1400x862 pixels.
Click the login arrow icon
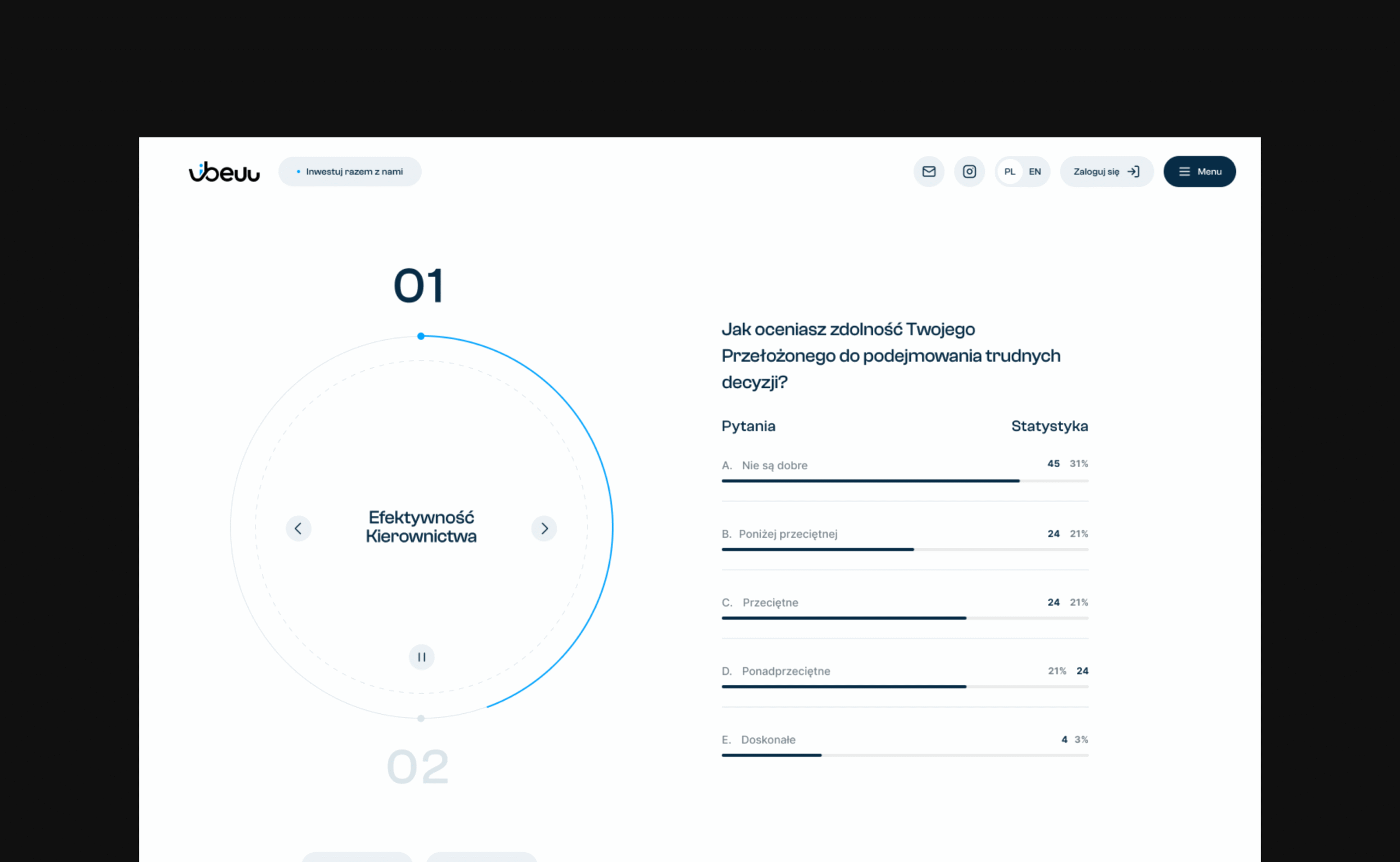coord(1133,172)
